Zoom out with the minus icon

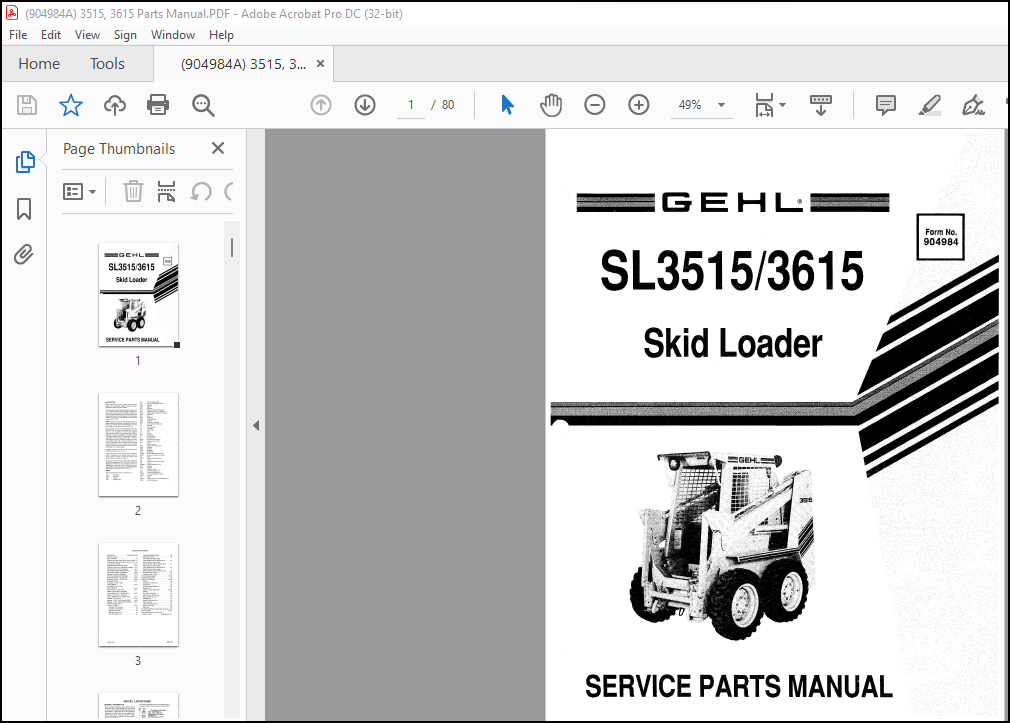595,105
